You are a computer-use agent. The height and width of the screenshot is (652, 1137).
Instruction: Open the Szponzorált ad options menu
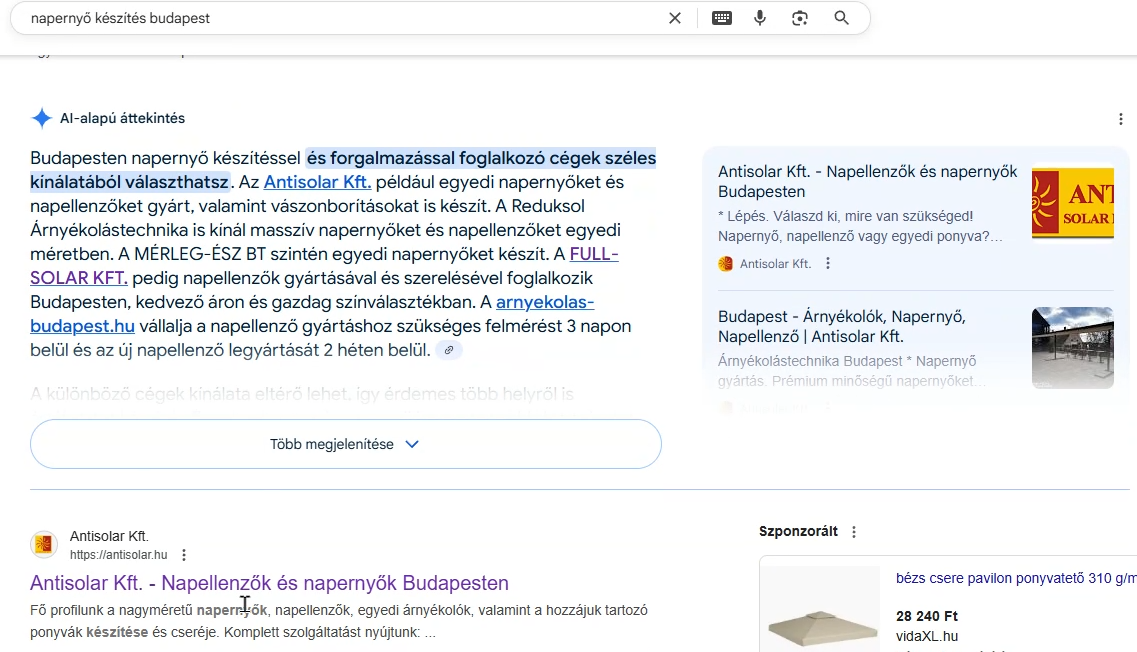coord(854,532)
